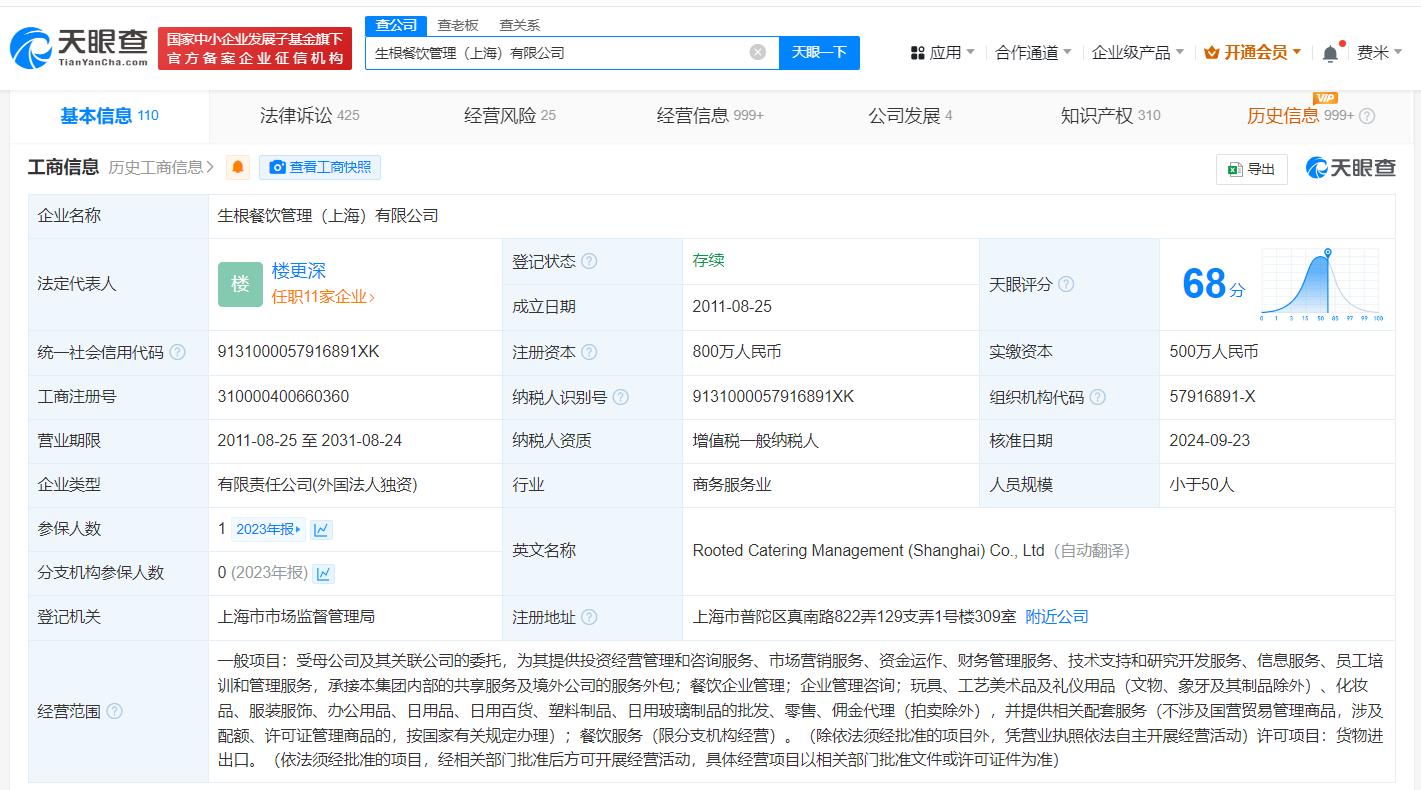
Task: Switch to the 法律诉讼 tab
Action: coord(309,116)
